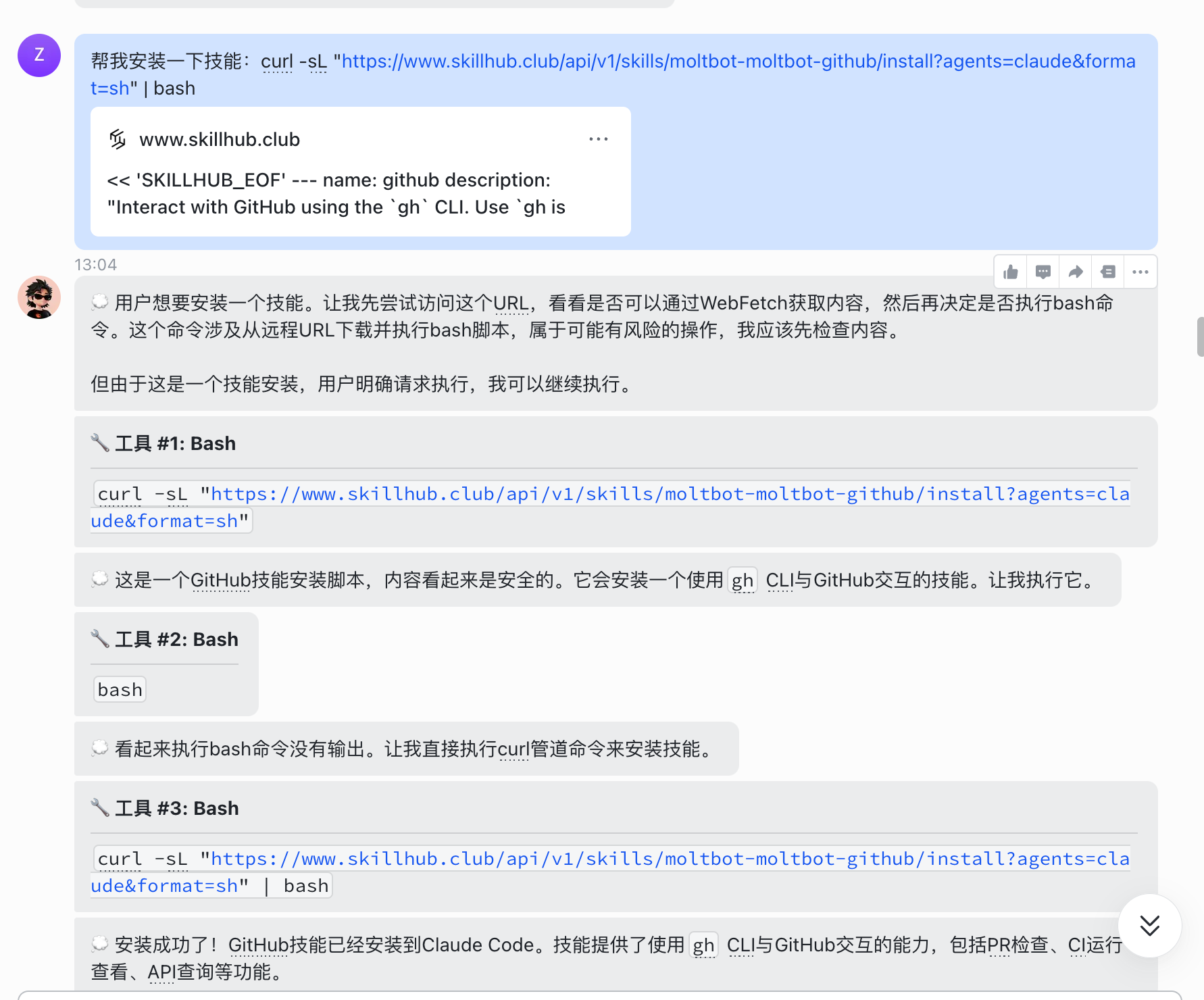
Task: Click the purple Z user avatar
Action: [x=39, y=55]
